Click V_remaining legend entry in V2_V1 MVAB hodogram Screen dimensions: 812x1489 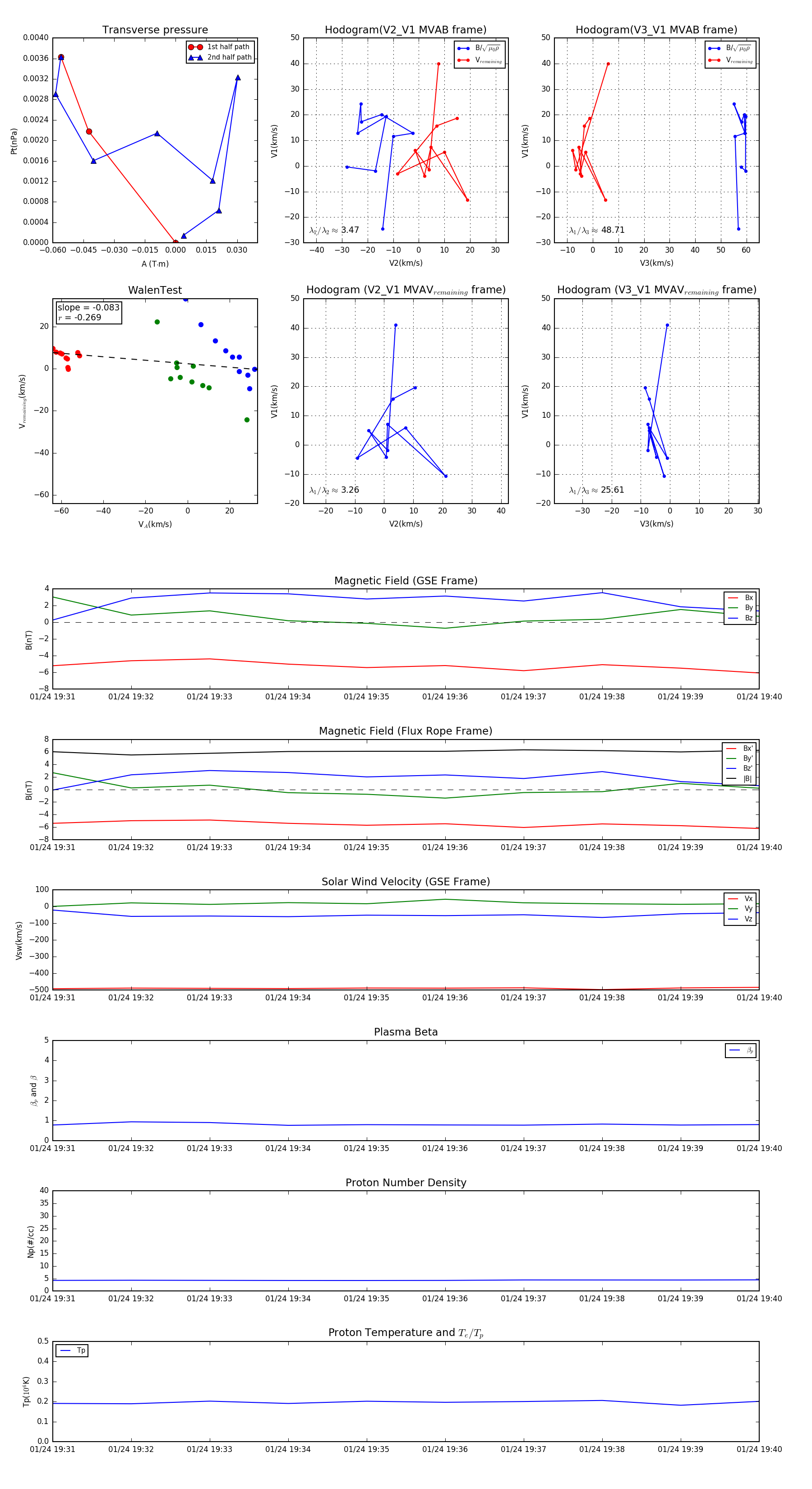pyautogui.click(x=479, y=60)
